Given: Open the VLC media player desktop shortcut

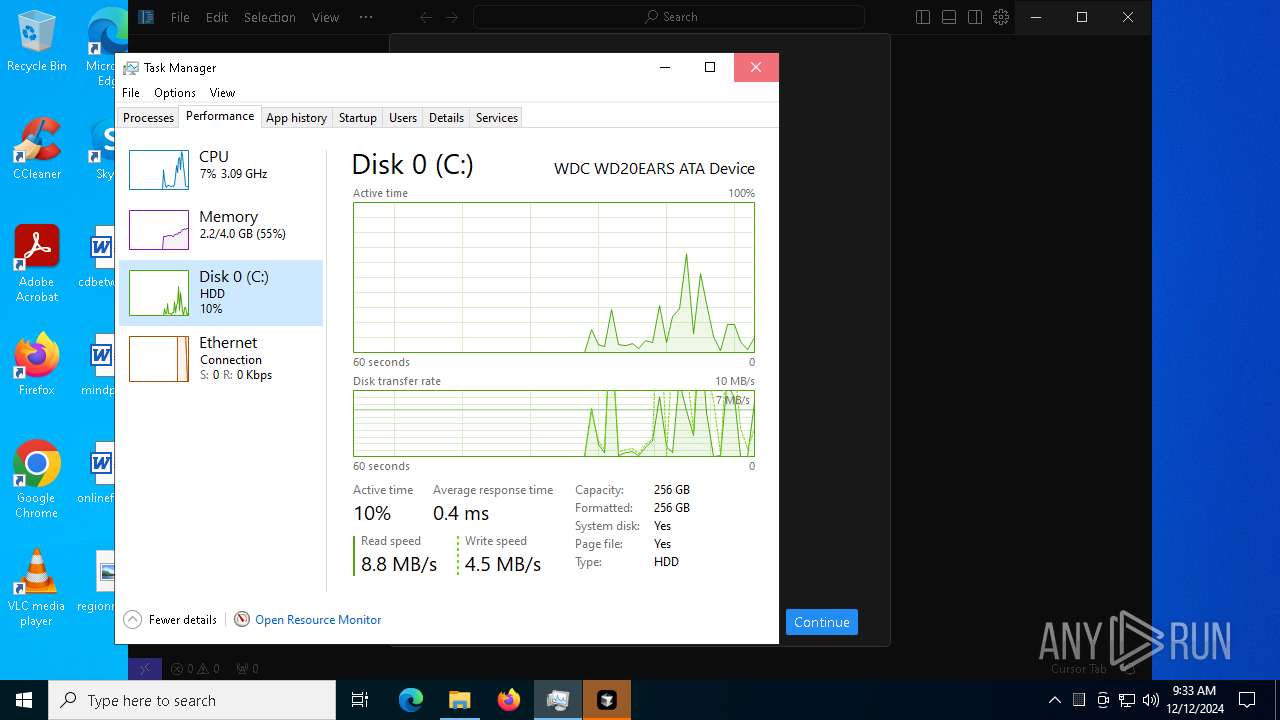Looking at the screenshot, I should click(x=37, y=589).
